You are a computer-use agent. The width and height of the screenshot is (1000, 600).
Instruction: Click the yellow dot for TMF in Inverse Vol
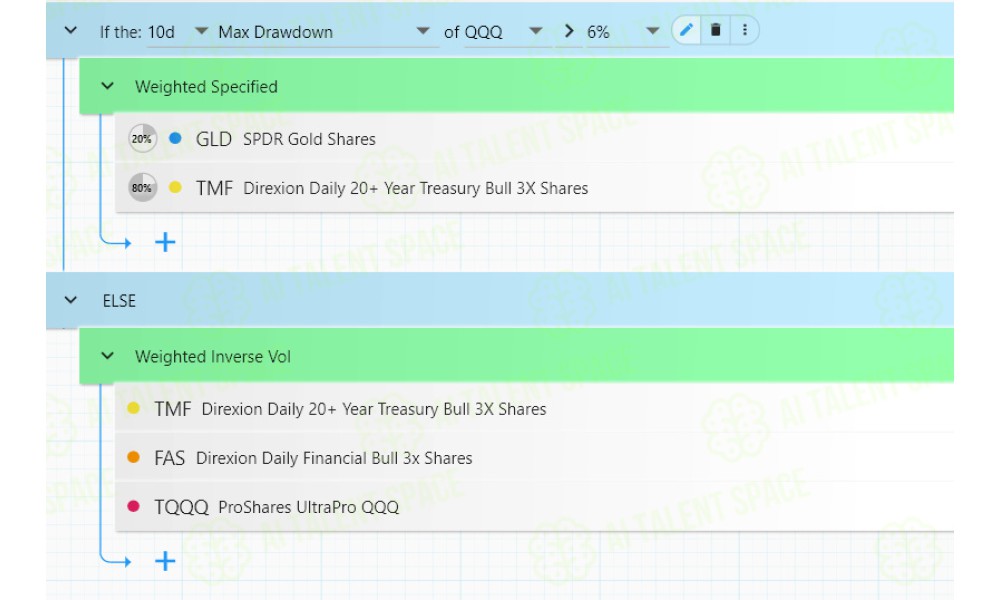(133, 408)
